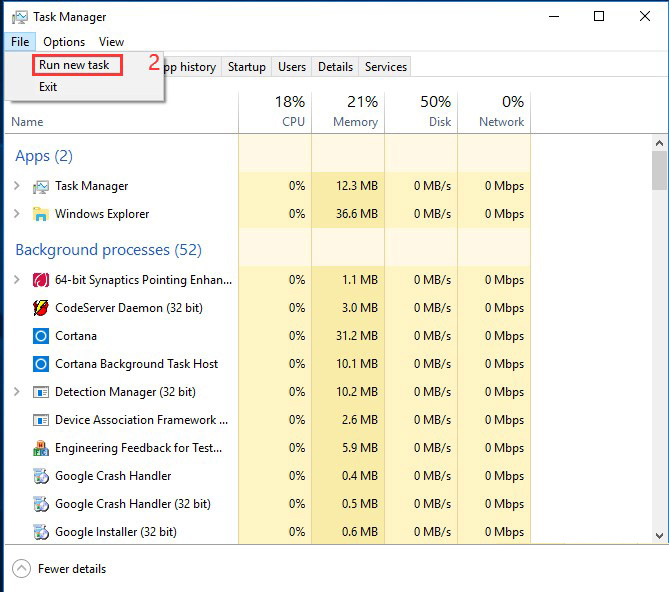Switch to the App history tab
Screen dimensions: 669x592
pos(190,67)
